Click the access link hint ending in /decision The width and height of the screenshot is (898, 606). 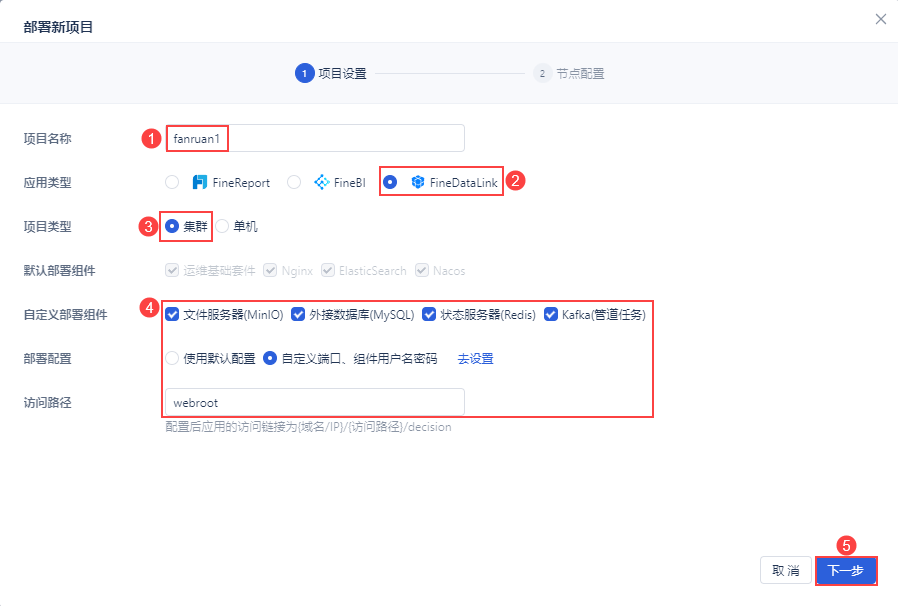point(308,427)
